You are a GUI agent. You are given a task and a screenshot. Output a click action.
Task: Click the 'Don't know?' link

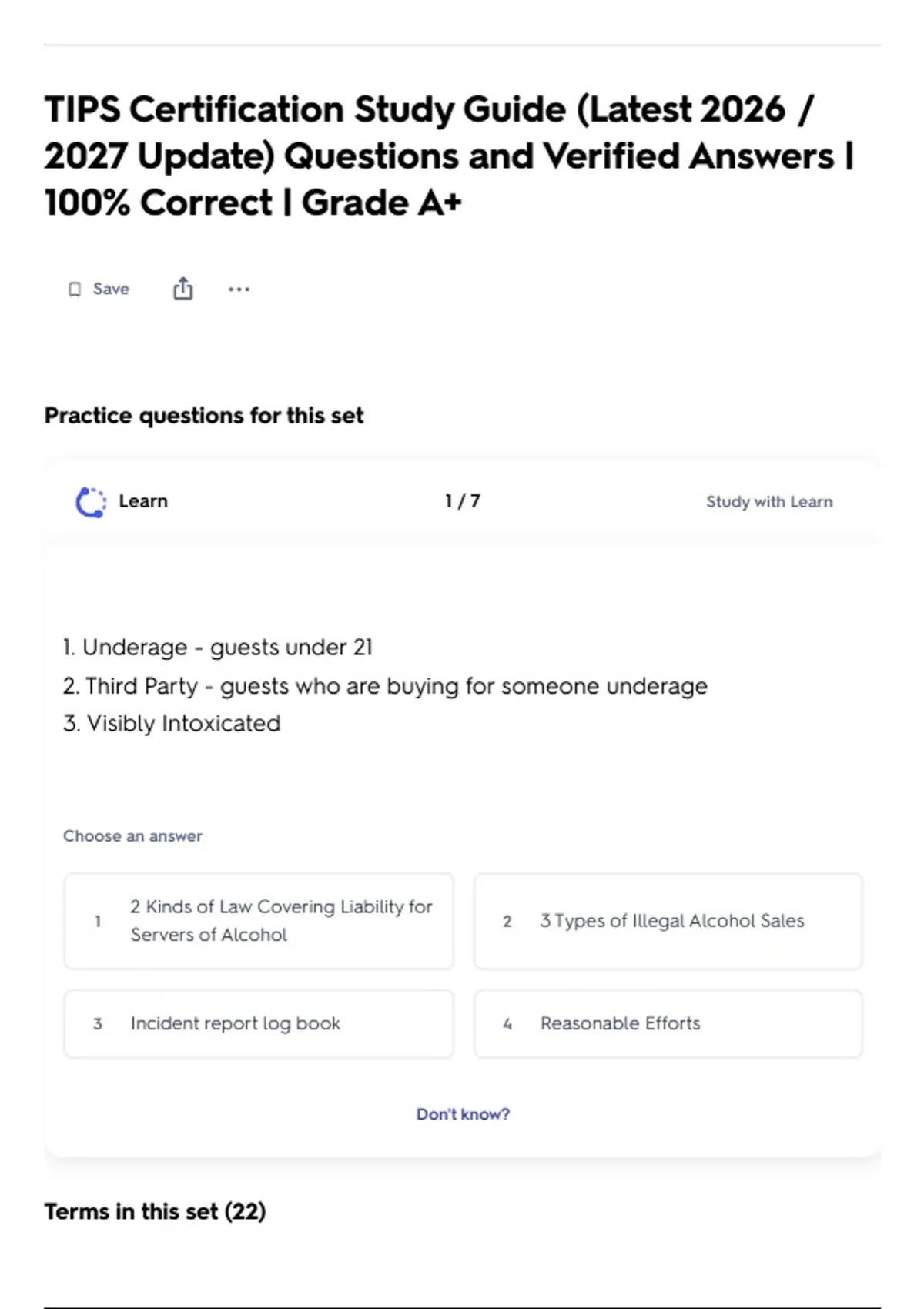[x=463, y=1114]
